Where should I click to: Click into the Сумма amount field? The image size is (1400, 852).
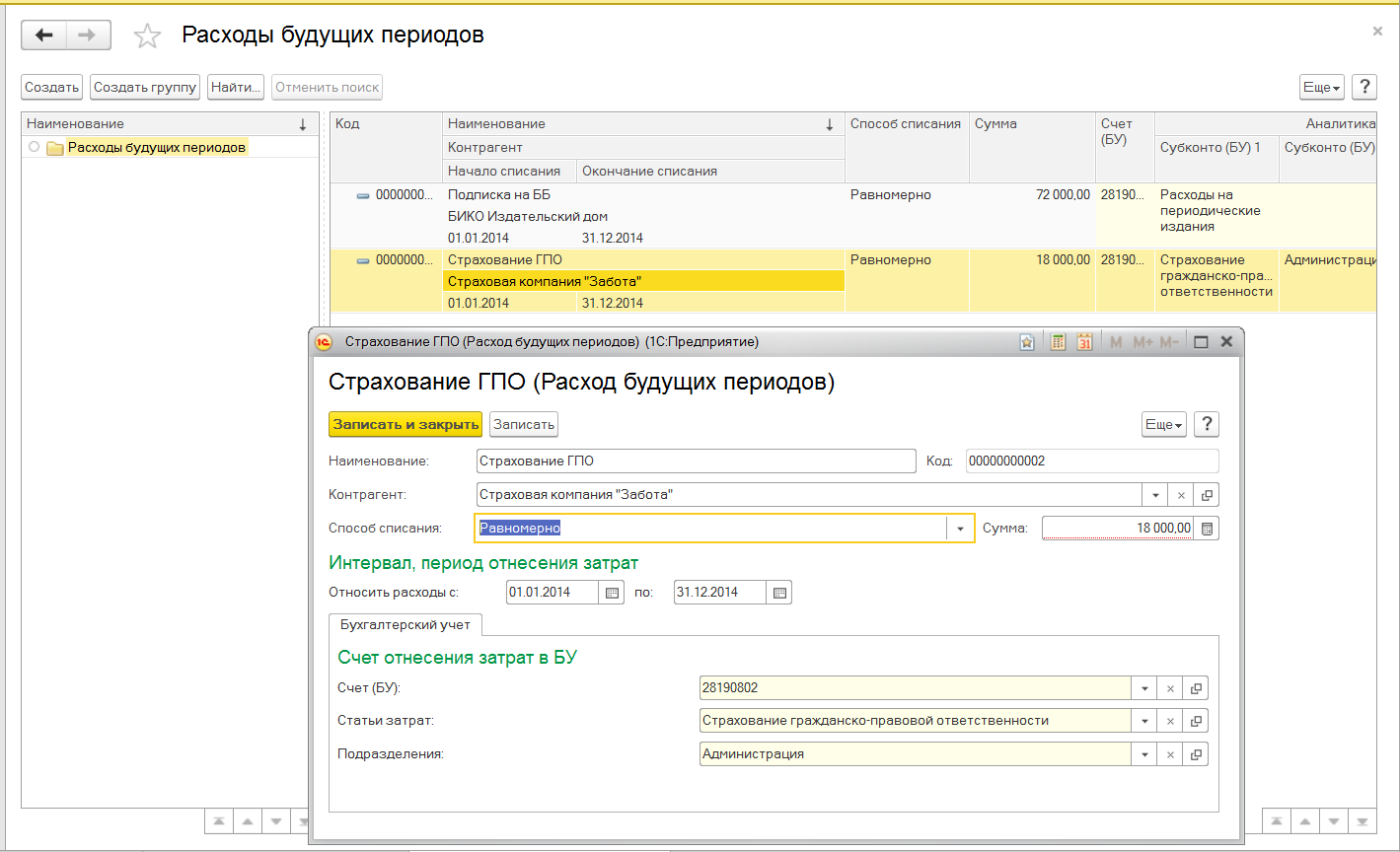coord(1118,529)
